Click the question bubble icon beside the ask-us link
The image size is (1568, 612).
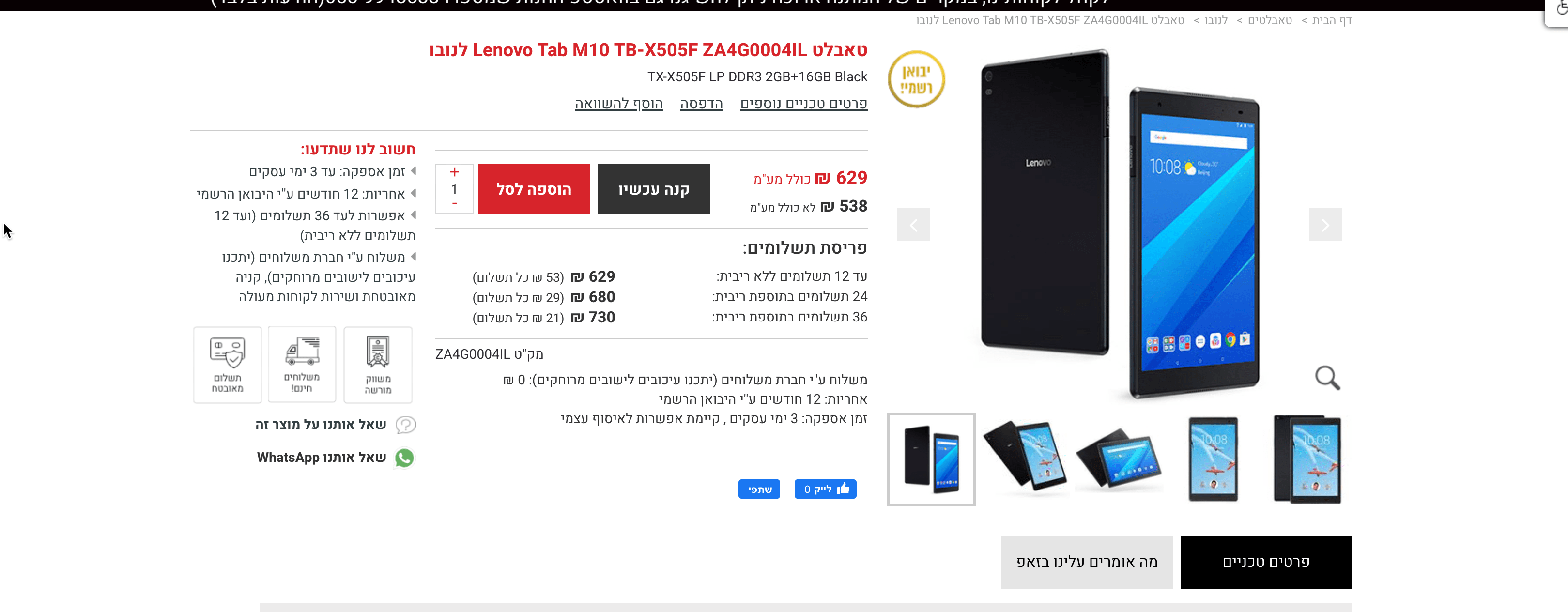pos(405,424)
